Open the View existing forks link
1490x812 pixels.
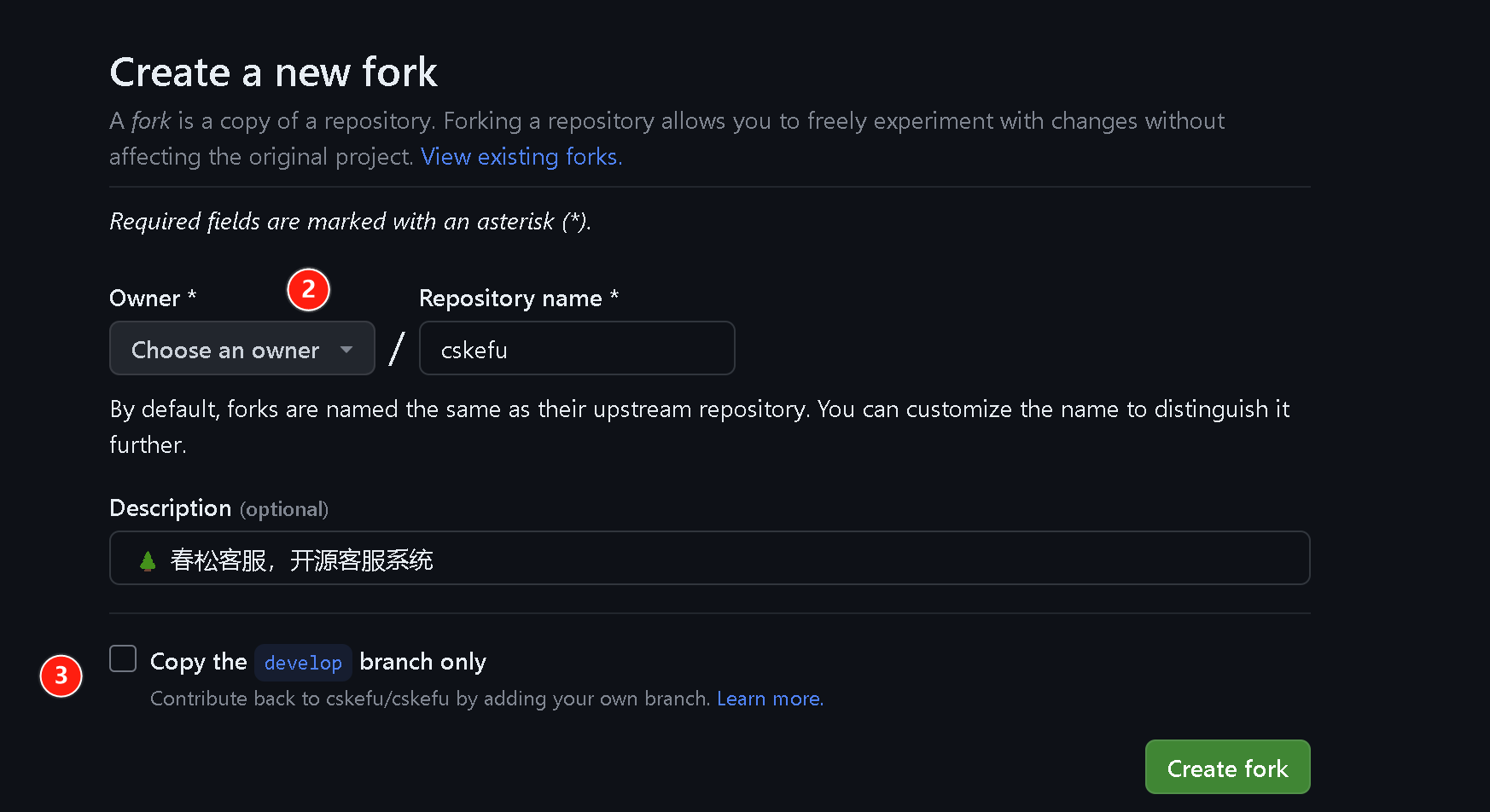point(521,157)
